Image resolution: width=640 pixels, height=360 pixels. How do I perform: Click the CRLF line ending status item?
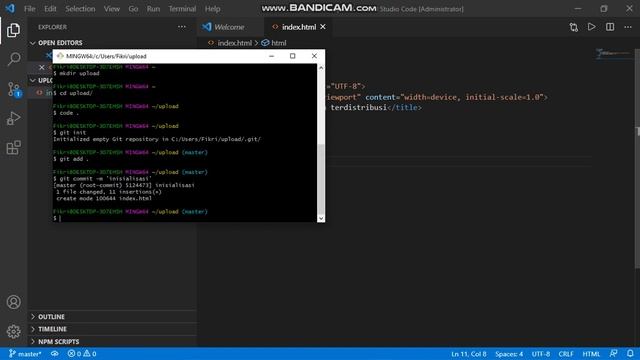566,354
